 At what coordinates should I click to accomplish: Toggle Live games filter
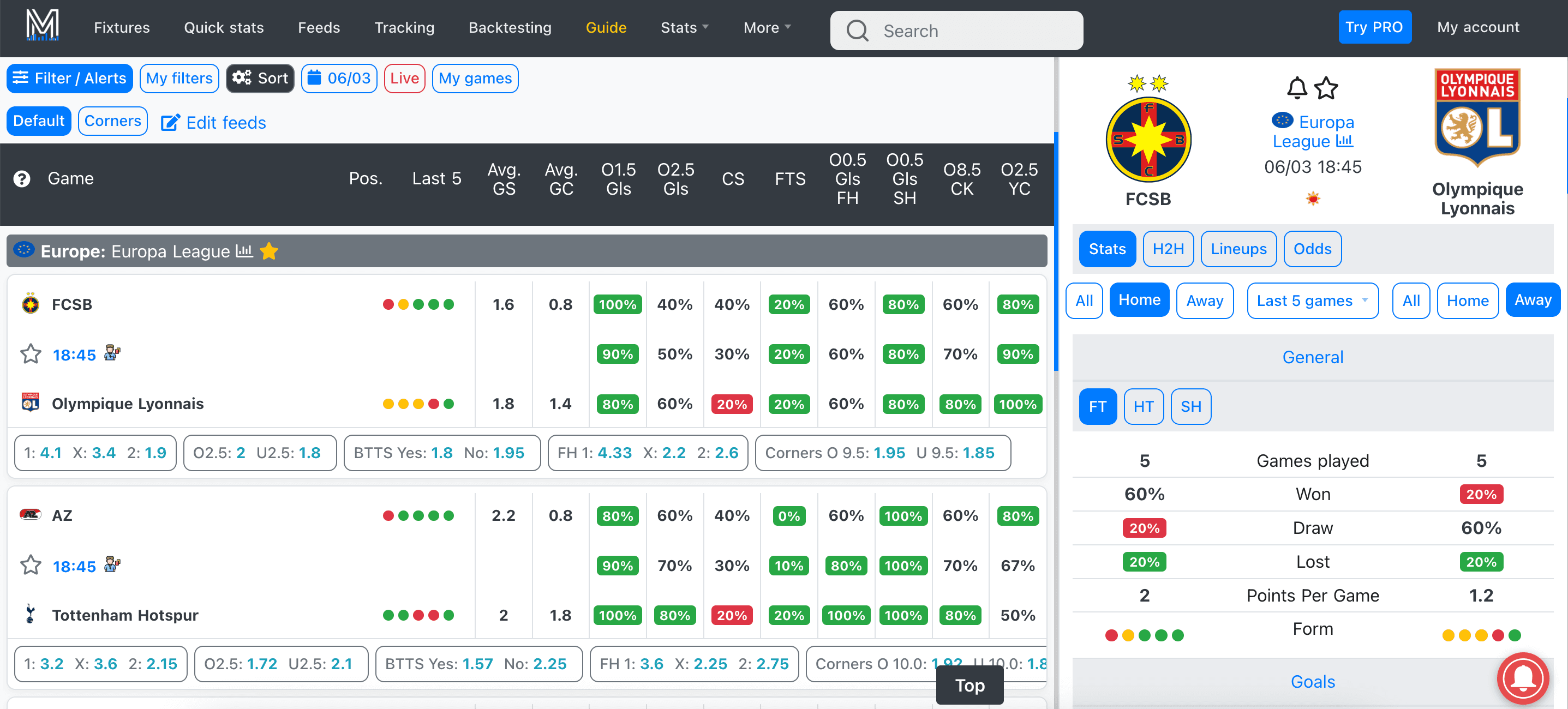pyautogui.click(x=404, y=79)
